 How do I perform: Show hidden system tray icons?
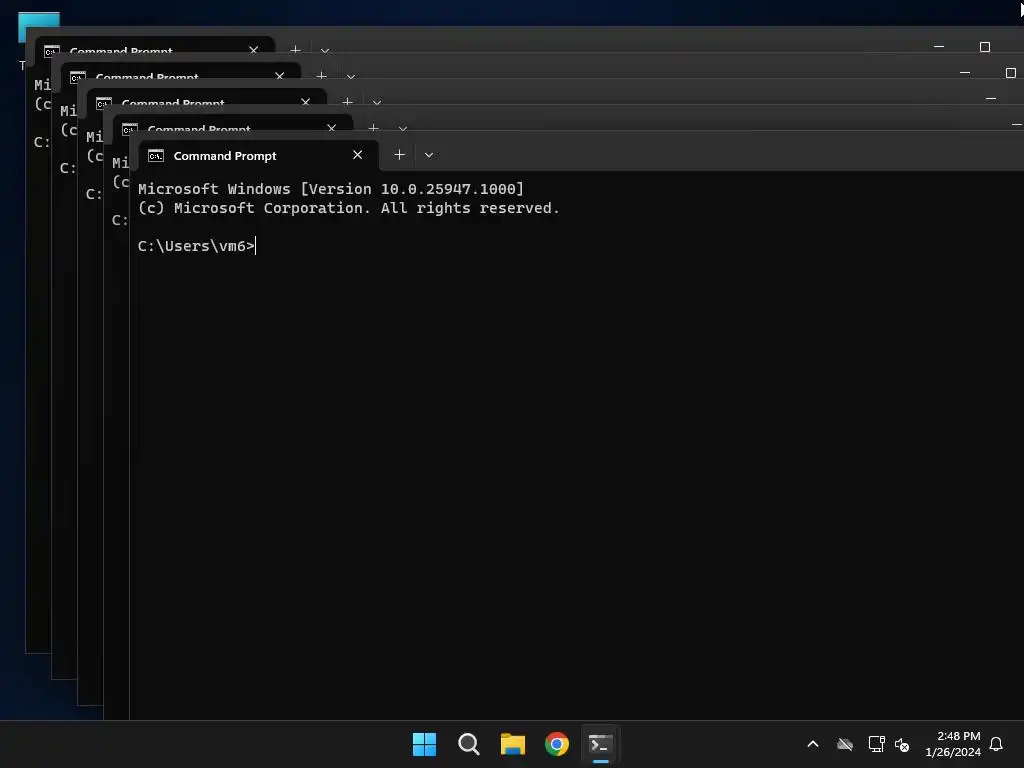(813, 744)
